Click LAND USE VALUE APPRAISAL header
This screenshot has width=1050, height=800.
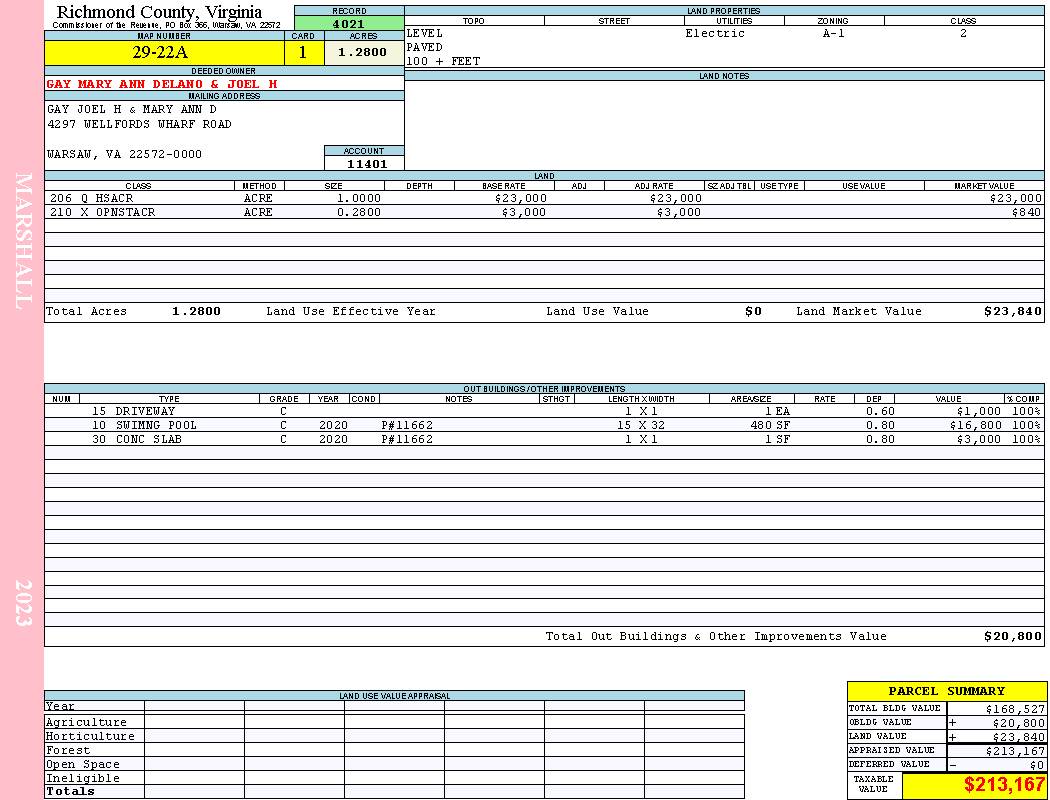[x=394, y=696]
